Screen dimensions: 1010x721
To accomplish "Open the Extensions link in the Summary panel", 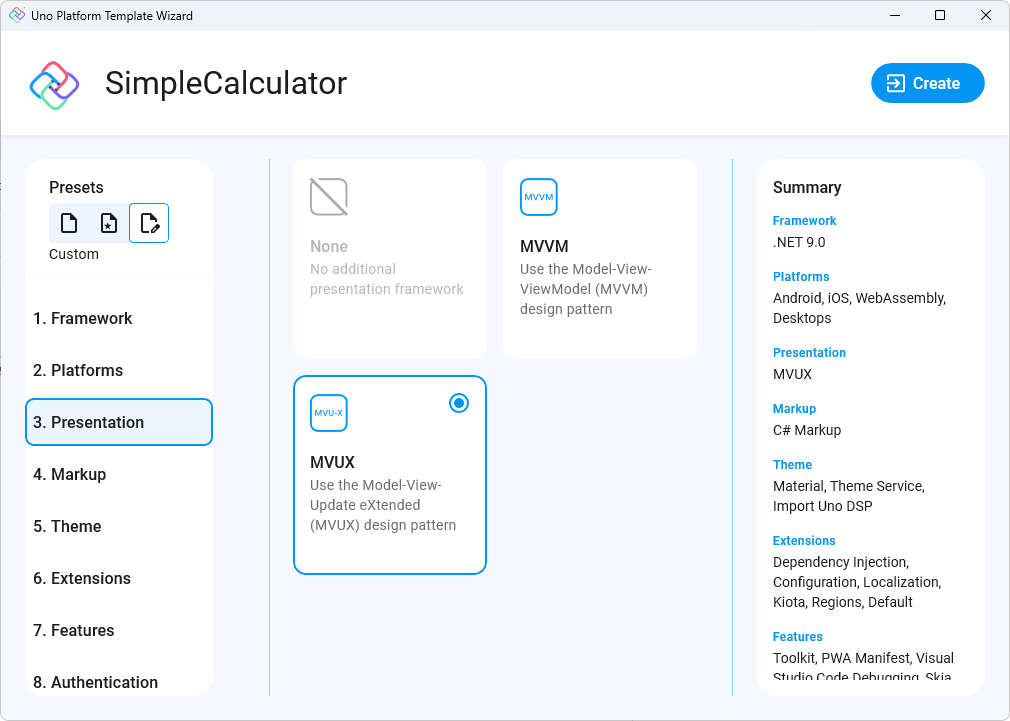I will point(803,540).
